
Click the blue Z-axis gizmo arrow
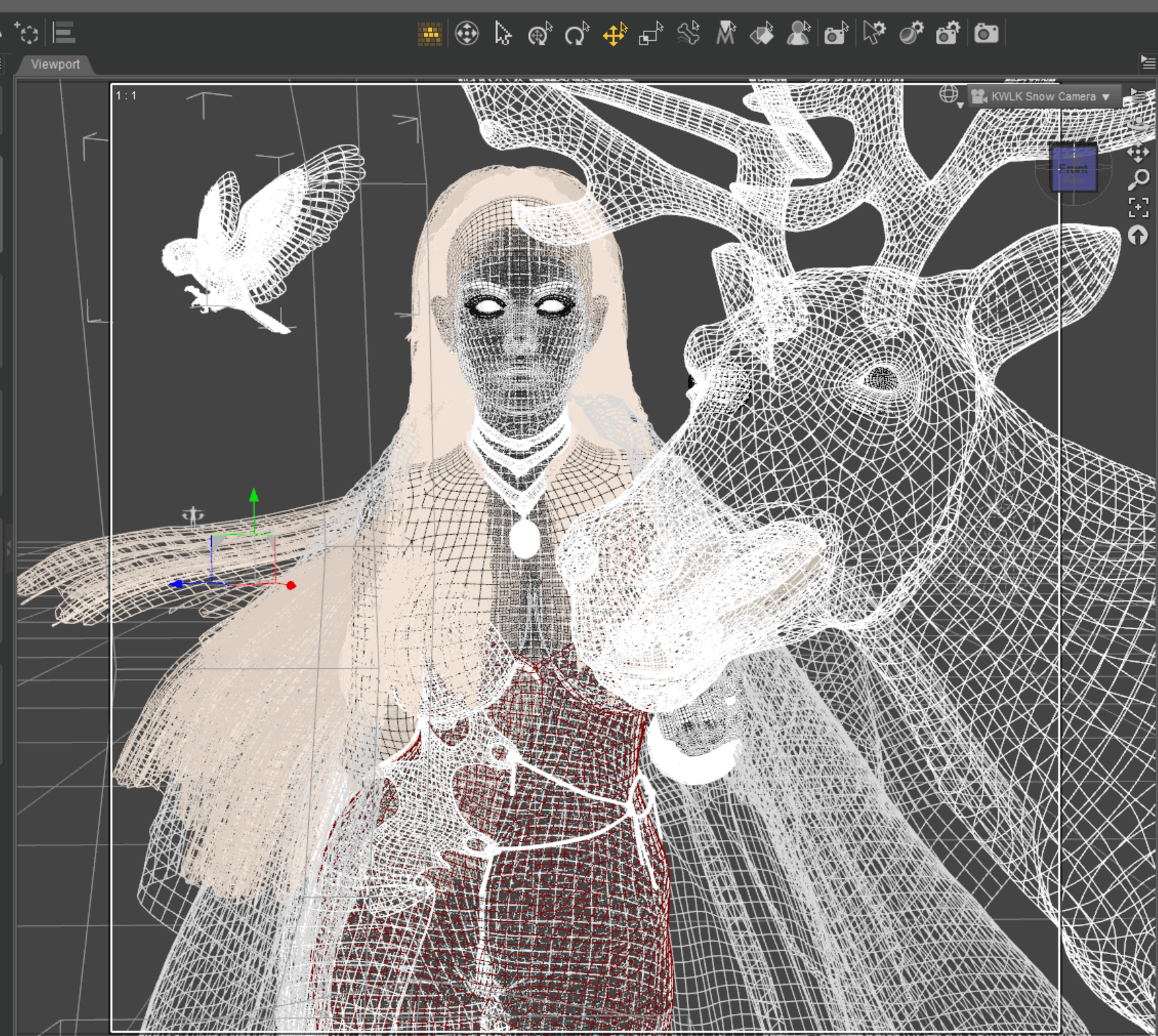176,584
